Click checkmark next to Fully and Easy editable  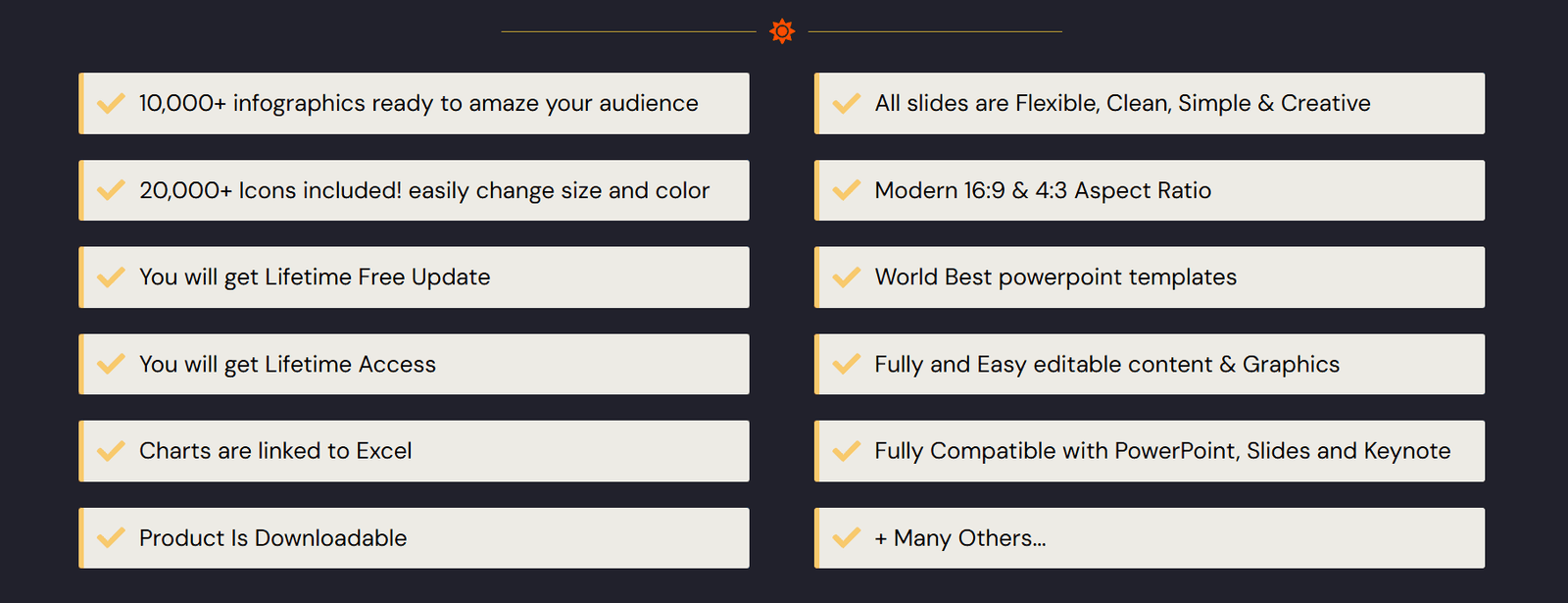click(x=846, y=364)
